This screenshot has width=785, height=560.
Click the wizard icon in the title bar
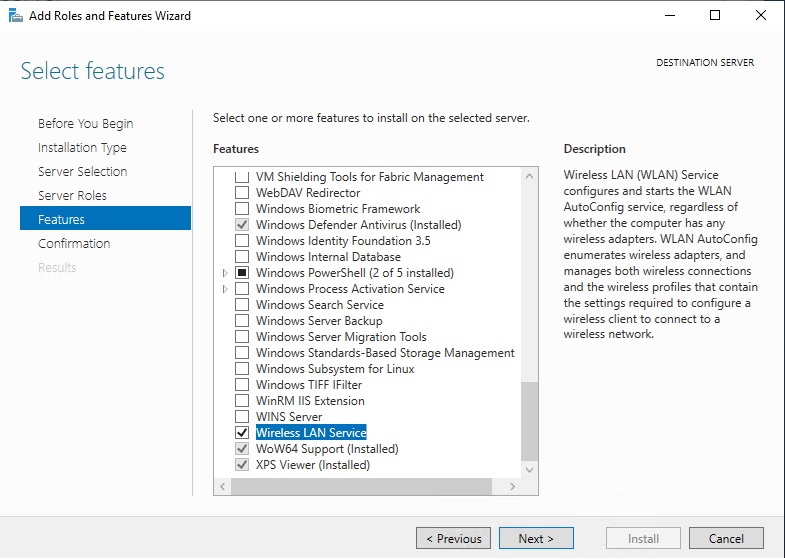tap(16, 16)
